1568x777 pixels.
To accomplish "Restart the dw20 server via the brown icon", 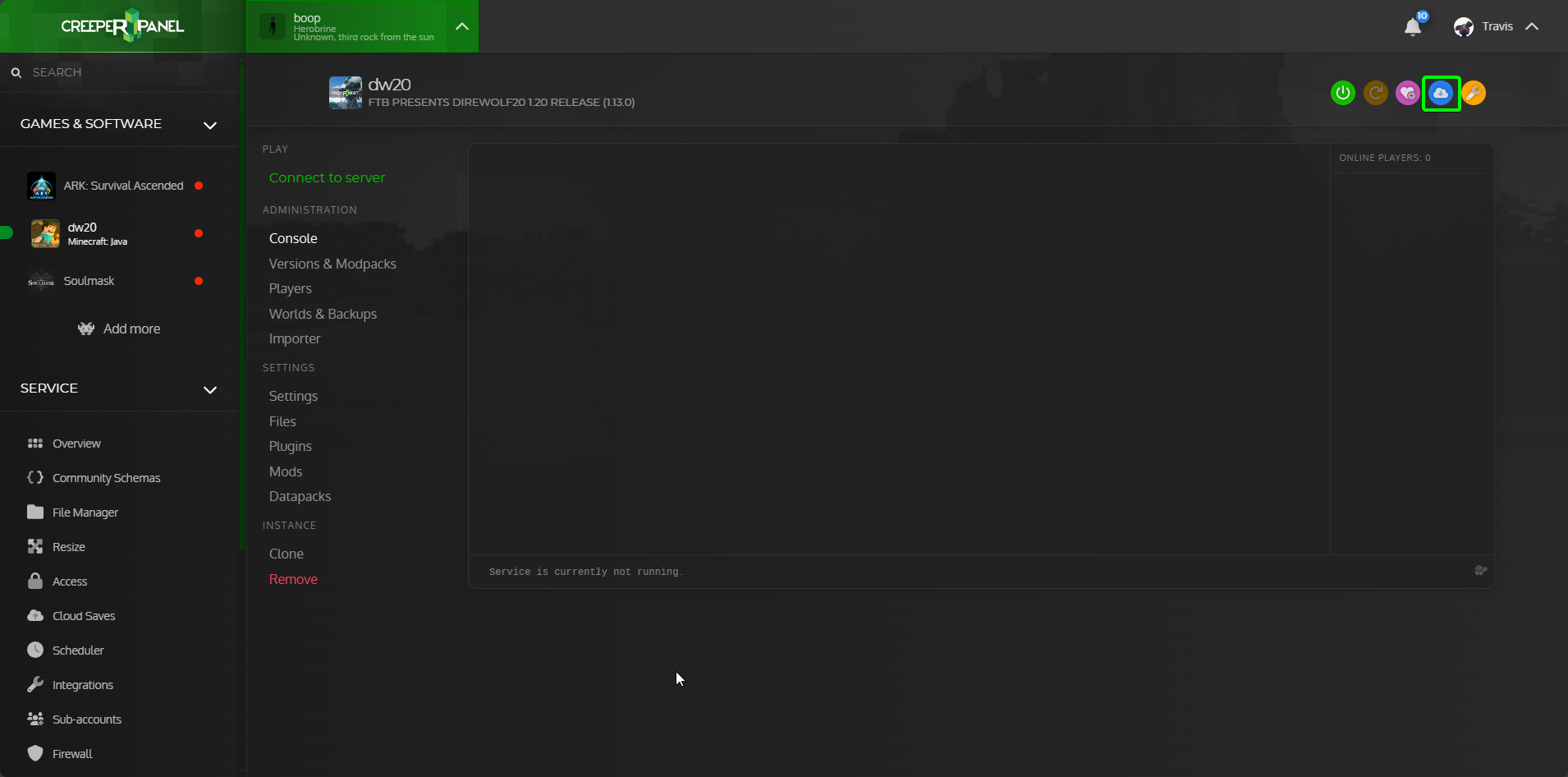I will pos(1376,93).
